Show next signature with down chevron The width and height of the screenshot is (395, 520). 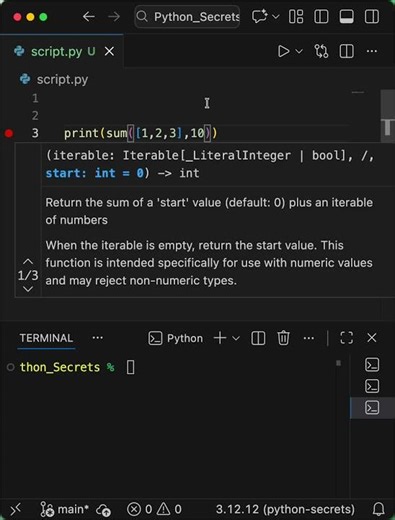pos(28,289)
